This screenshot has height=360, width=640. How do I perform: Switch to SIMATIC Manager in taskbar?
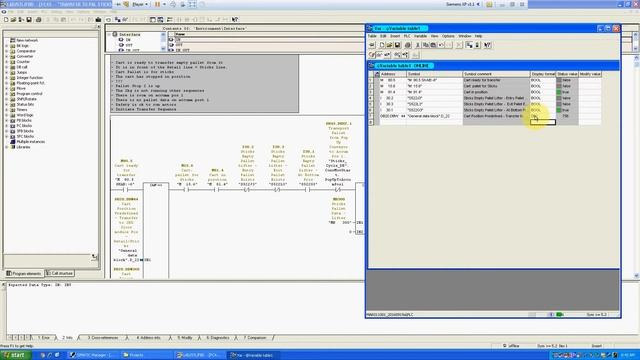tap(93, 355)
